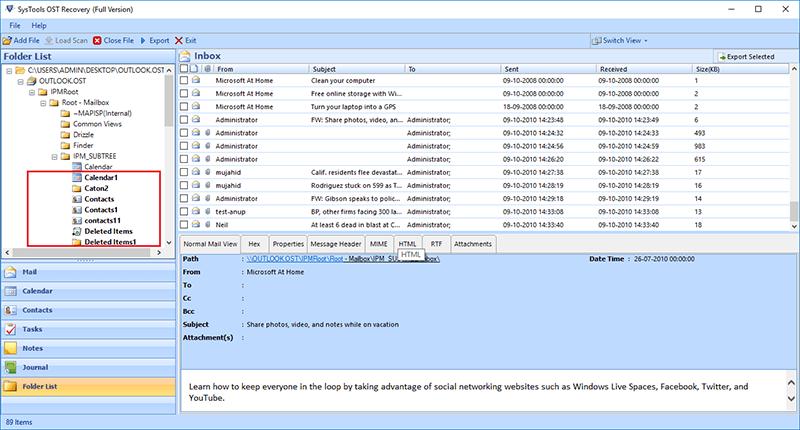The height and width of the screenshot is (430, 800).
Task: Check the Neil message checkbox
Action: 184,224
